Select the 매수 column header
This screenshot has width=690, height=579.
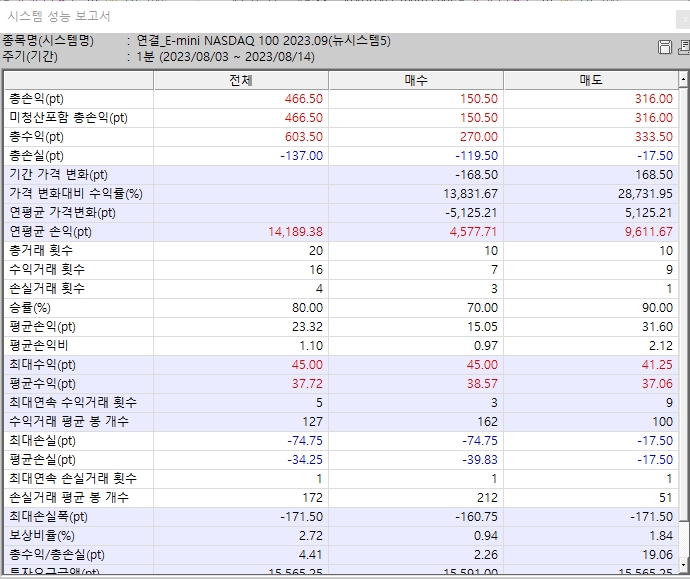coord(416,80)
